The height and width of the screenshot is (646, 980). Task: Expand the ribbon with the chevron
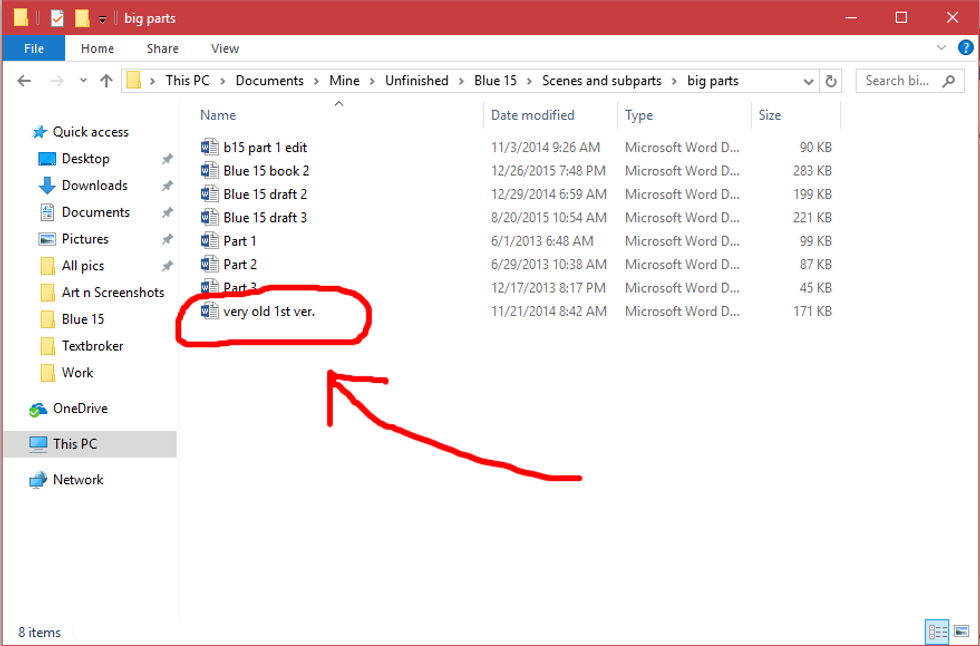tap(941, 48)
